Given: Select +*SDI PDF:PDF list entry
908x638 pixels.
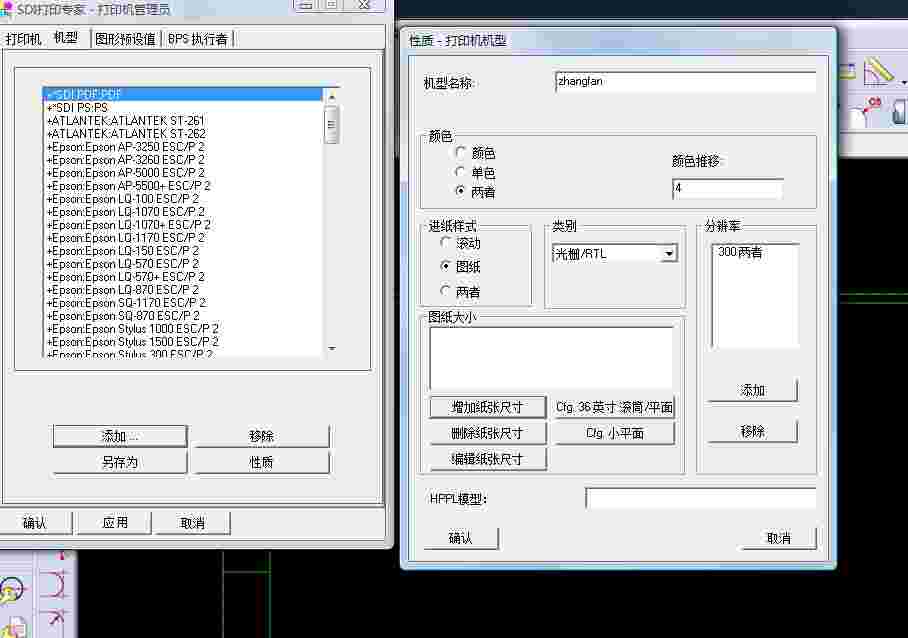Looking at the screenshot, I should pos(182,94).
